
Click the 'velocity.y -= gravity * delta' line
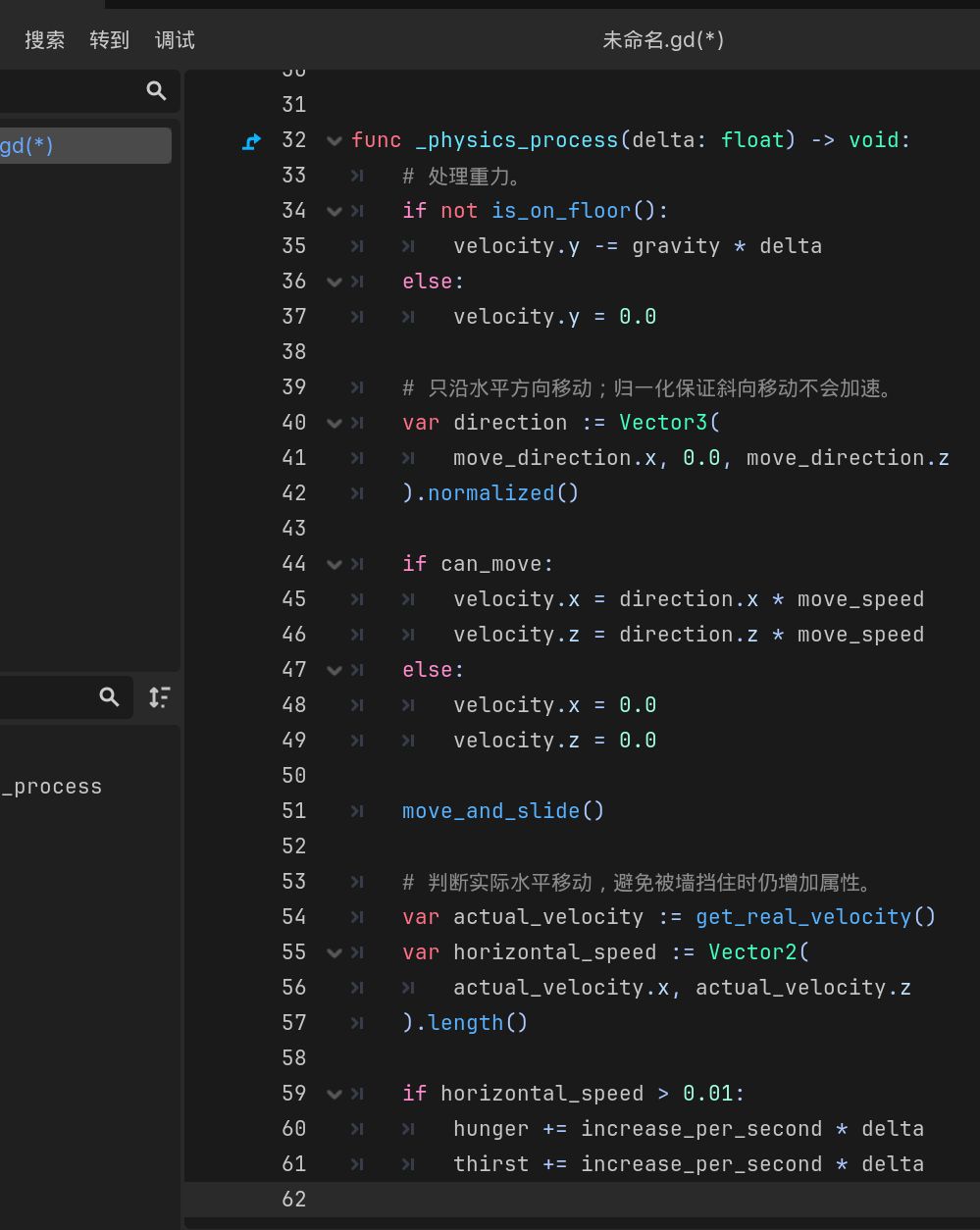pos(638,246)
